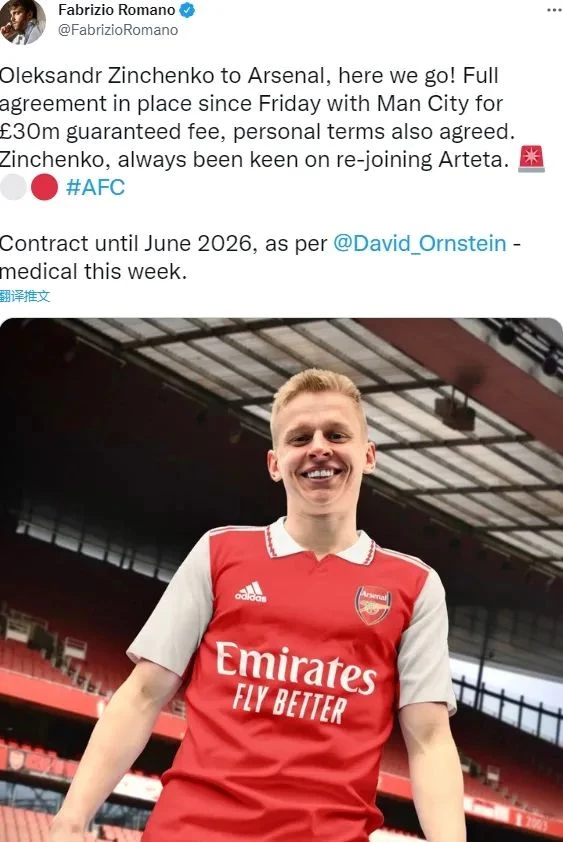Click the white circle emoji

(x=12, y=187)
